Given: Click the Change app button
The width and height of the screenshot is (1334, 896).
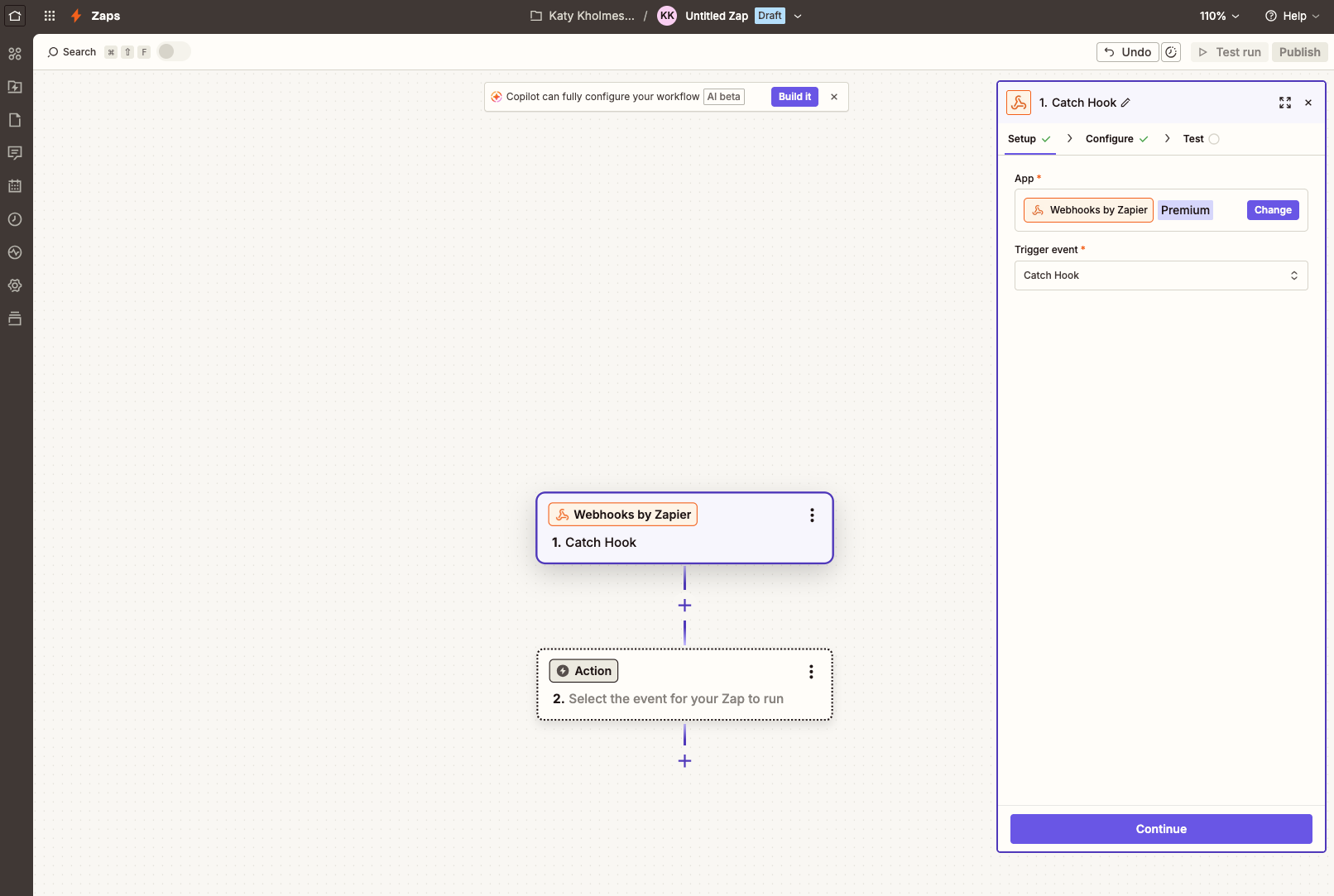Looking at the screenshot, I should click(x=1273, y=210).
